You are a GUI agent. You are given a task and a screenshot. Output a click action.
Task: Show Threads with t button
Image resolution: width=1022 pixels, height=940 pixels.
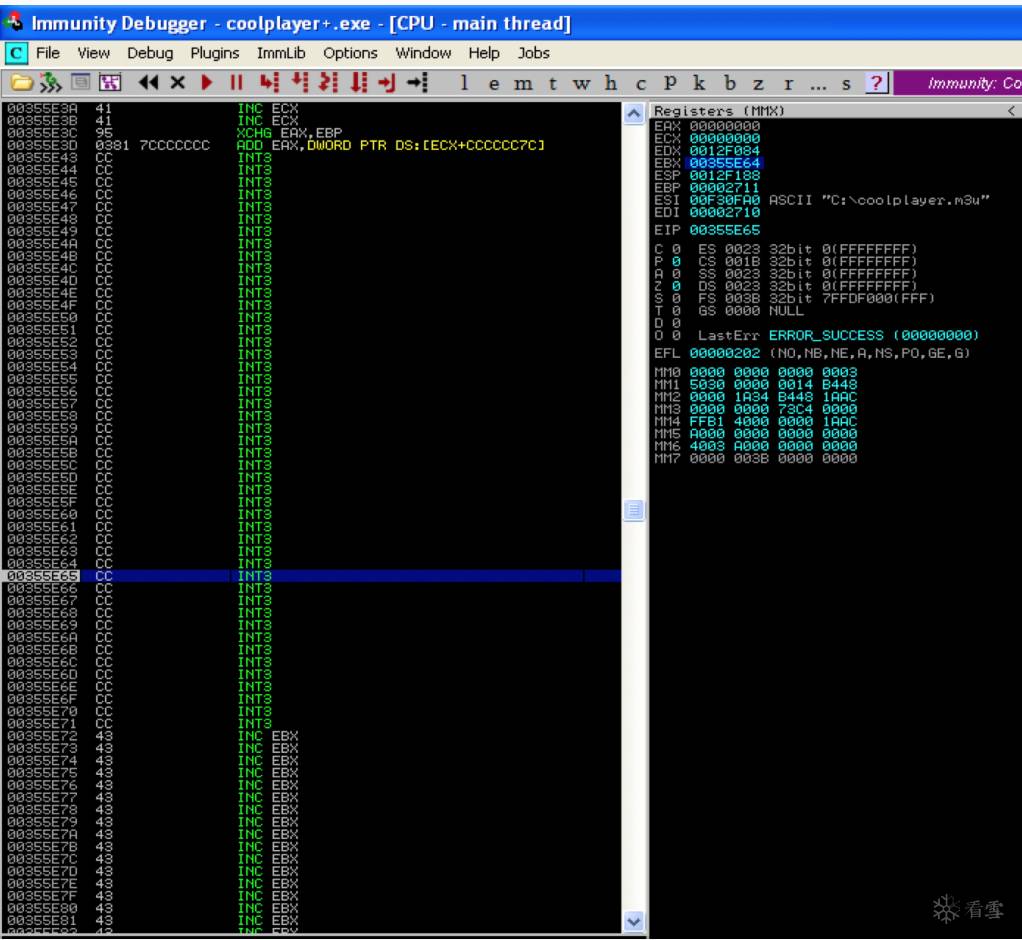[553, 83]
